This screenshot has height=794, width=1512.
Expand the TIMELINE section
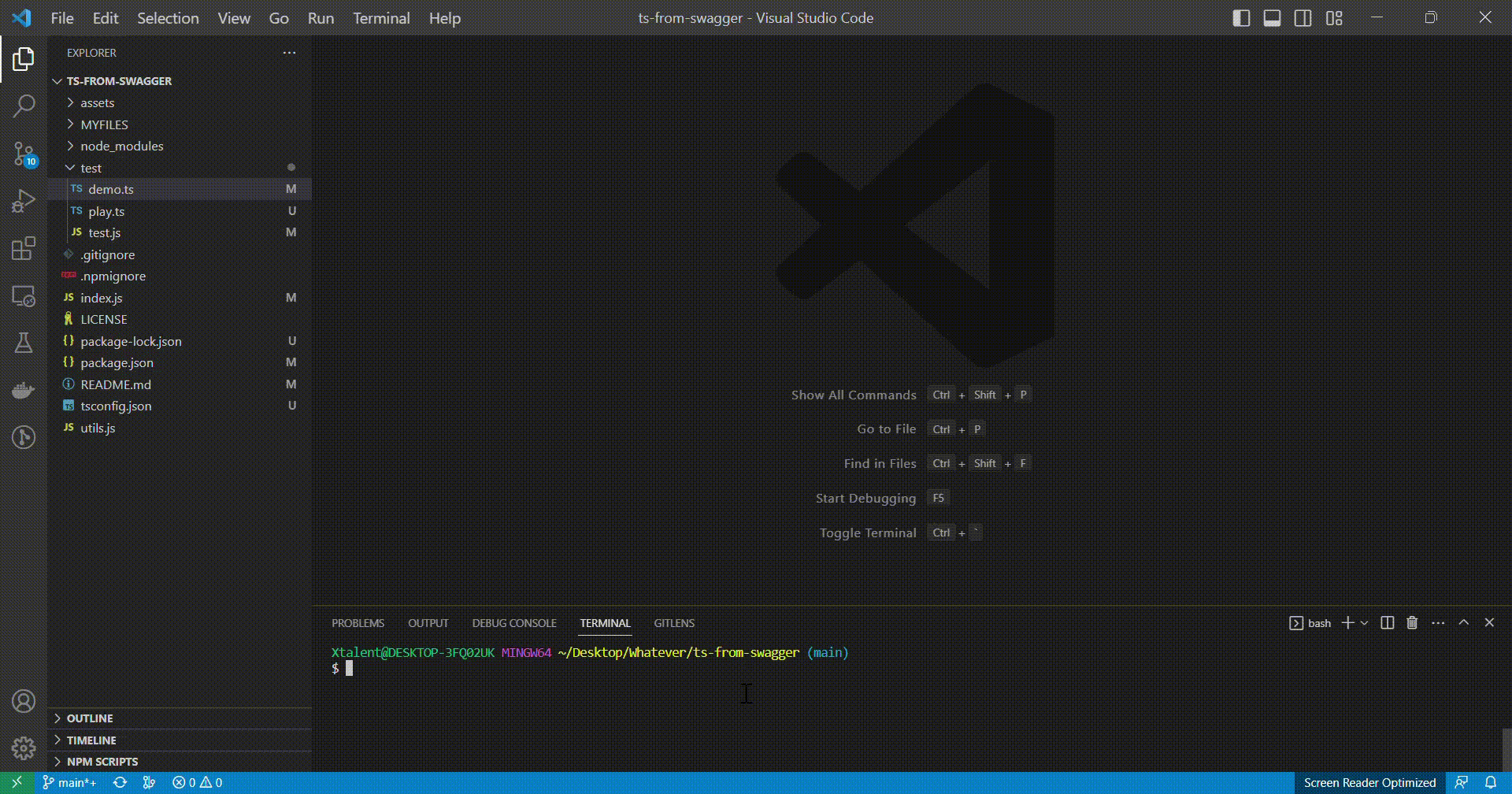(x=180, y=740)
